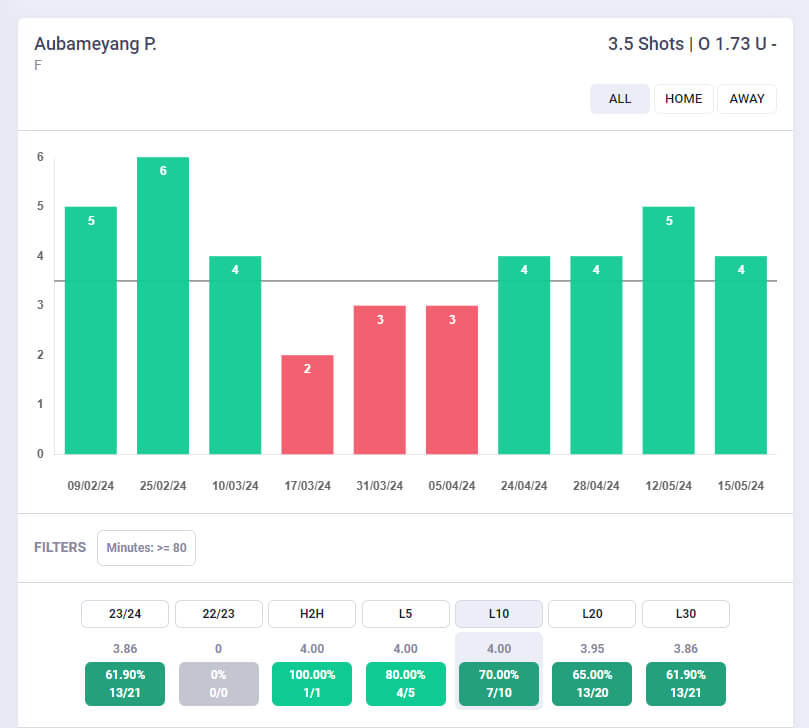This screenshot has width=809, height=728.
Task: Switch to the HOME filter
Action: click(684, 99)
